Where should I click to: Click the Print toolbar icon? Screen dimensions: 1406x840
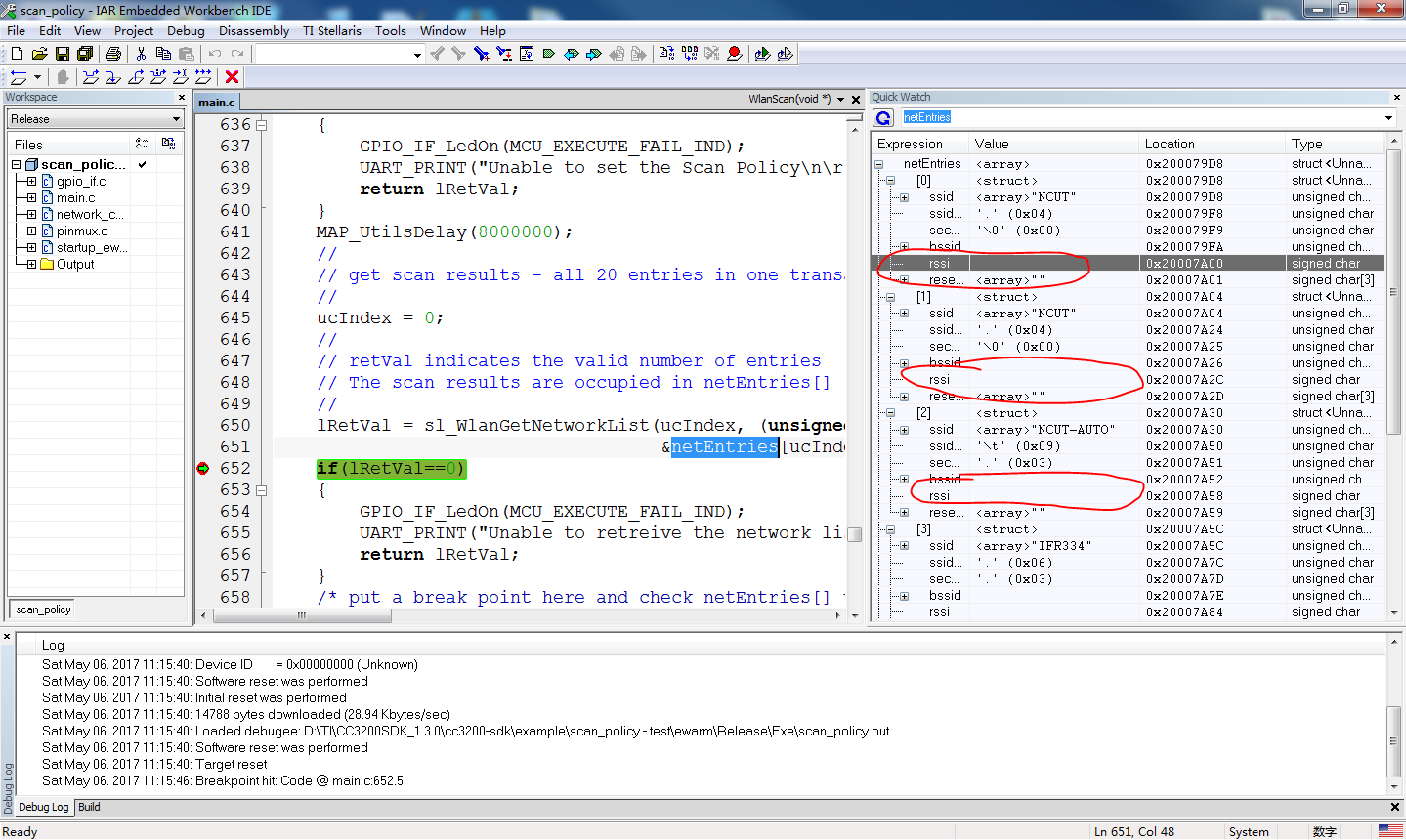113,54
